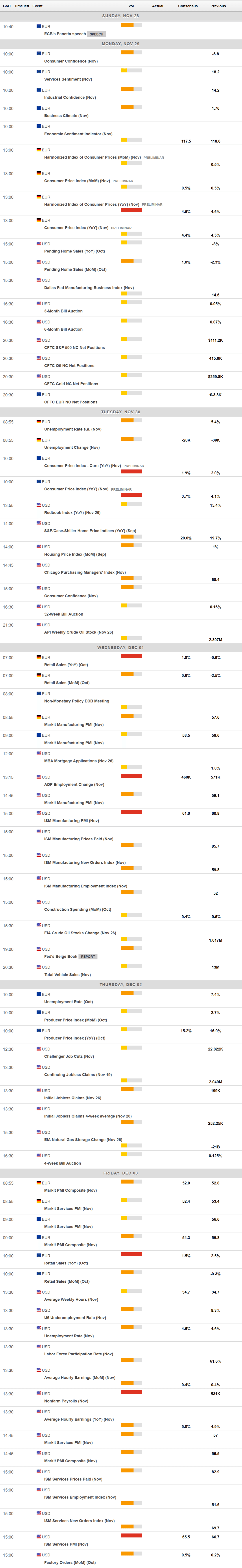242x1568 pixels.
Task: Click the REPORT badge beside Fed's Beige Book
Action: (88, 956)
